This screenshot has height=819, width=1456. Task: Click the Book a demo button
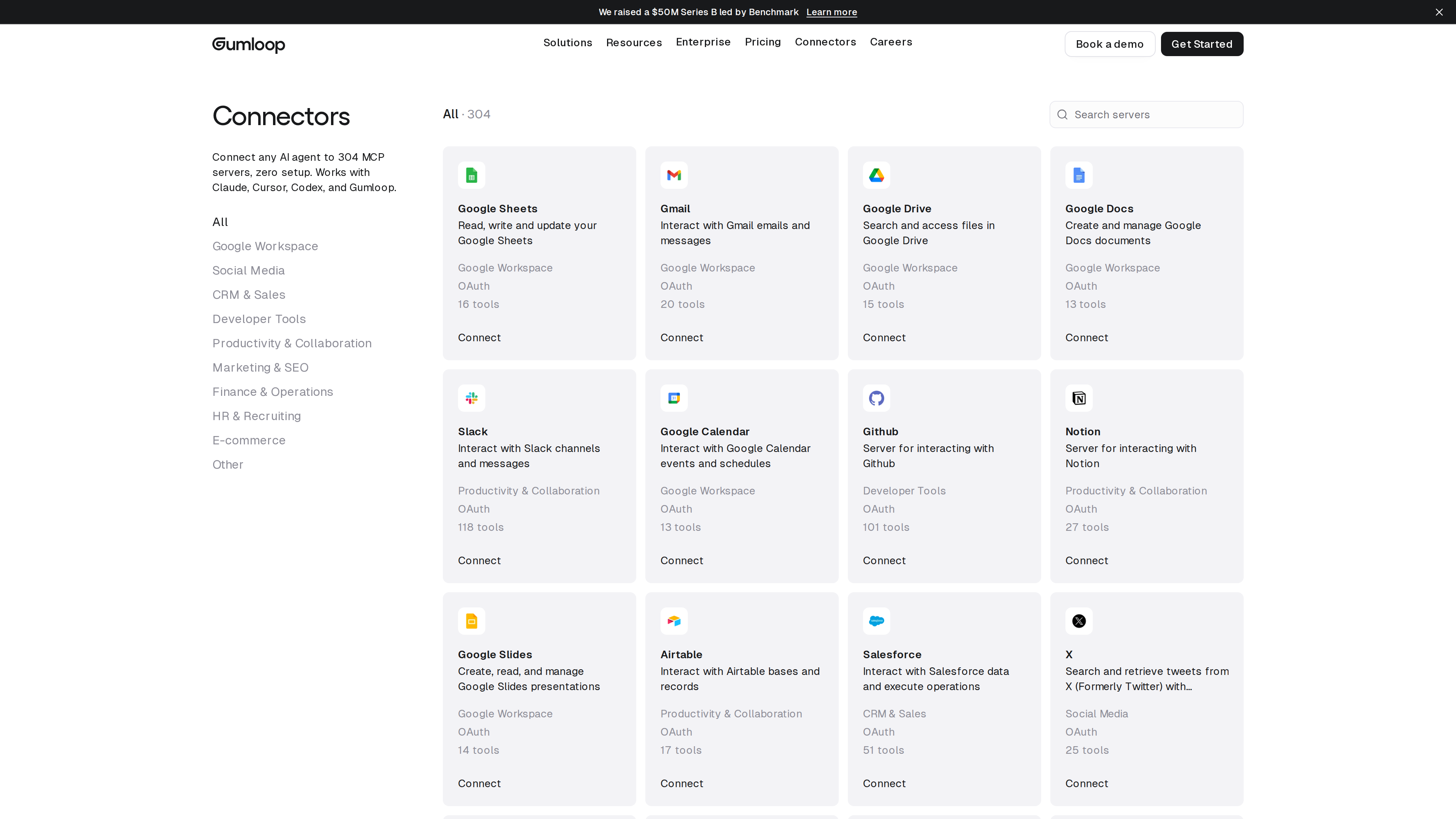1109,44
